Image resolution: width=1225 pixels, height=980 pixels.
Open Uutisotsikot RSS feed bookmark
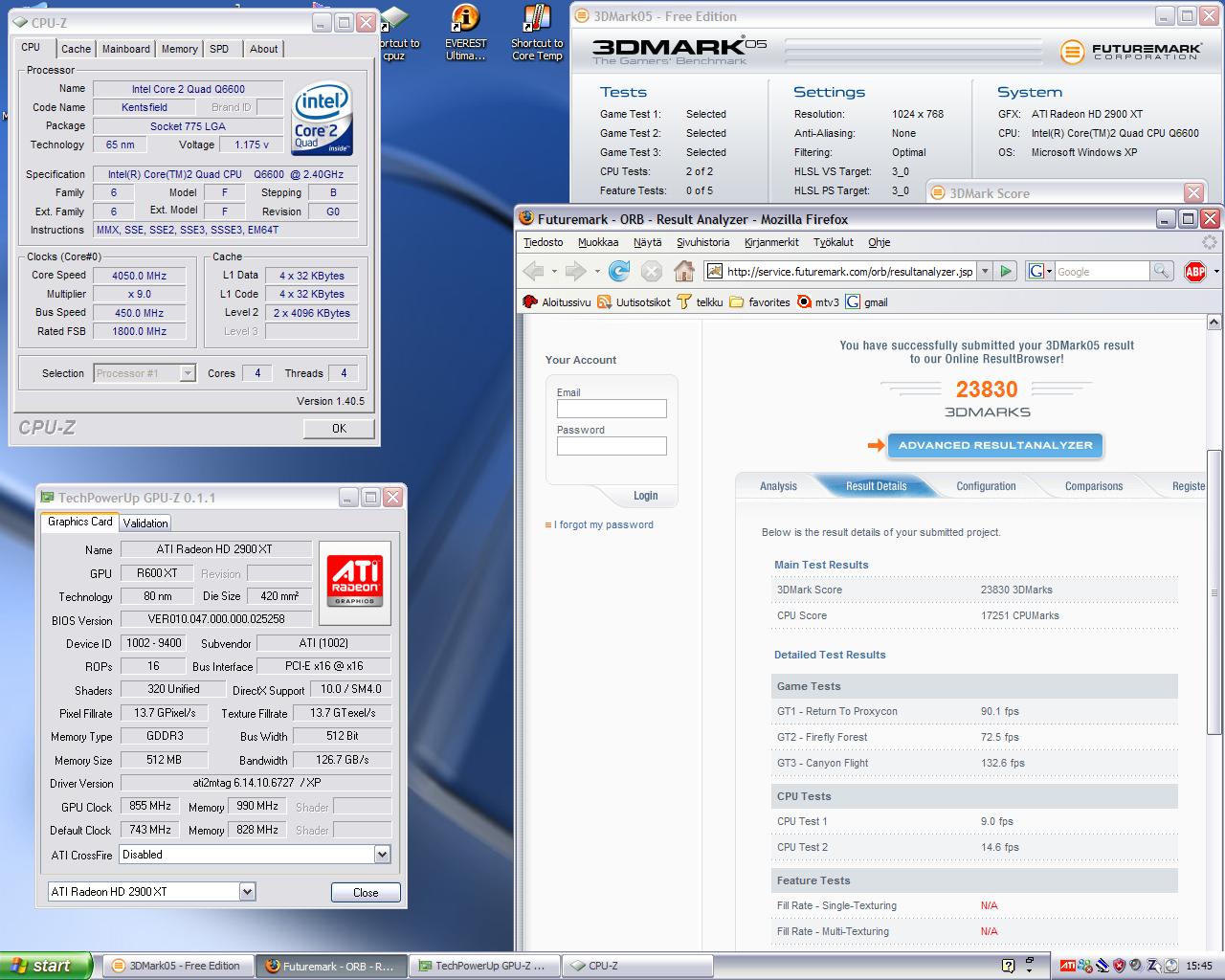tap(634, 302)
